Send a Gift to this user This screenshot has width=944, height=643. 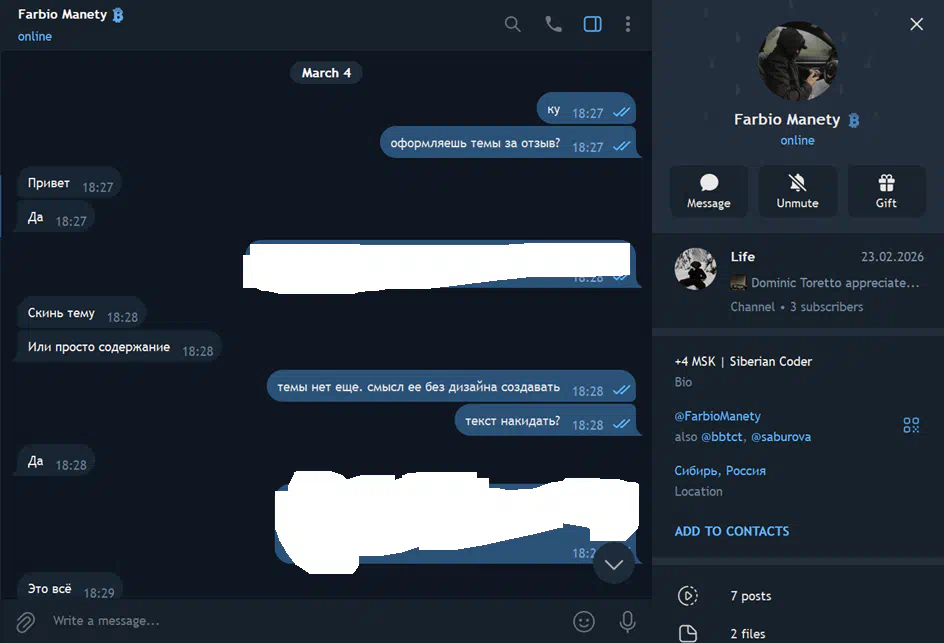[886, 191]
